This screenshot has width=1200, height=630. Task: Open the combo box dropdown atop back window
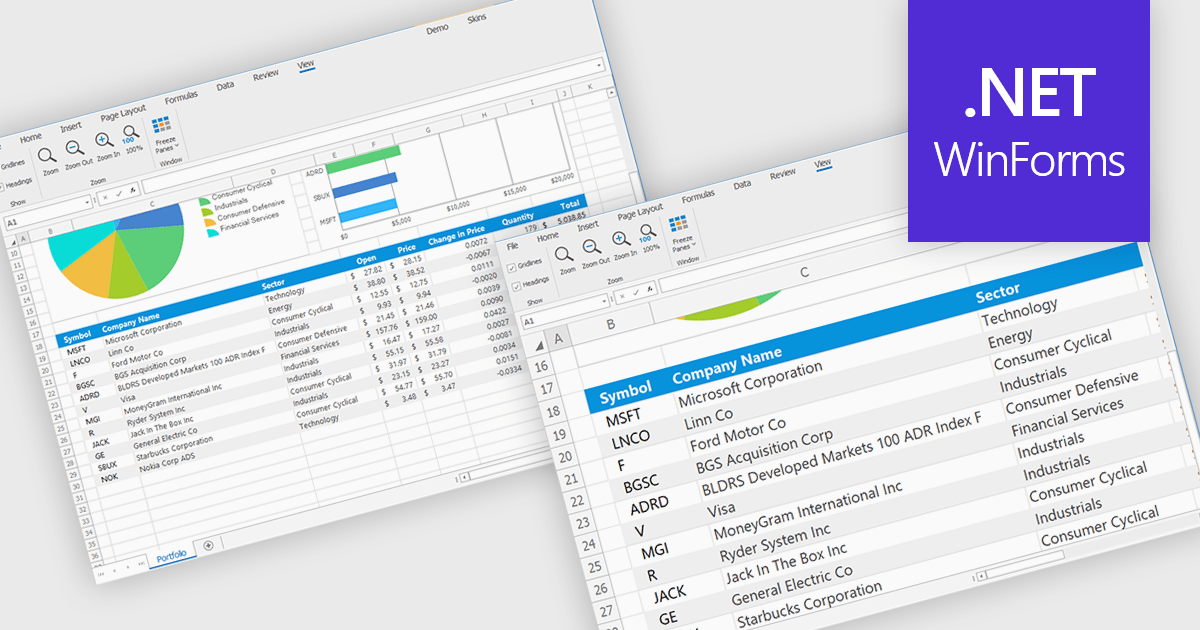pyautogui.click(x=598, y=64)
